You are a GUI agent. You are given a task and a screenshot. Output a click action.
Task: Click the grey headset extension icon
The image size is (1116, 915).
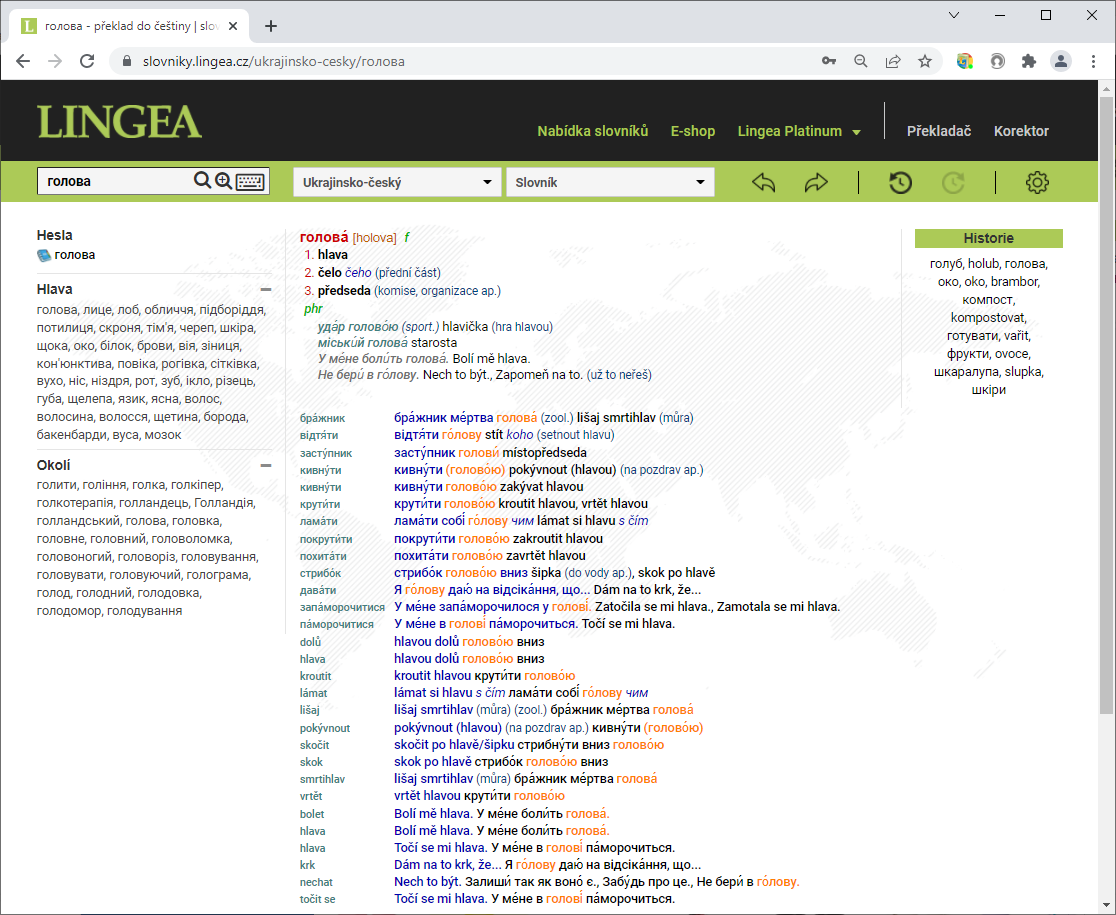click(x=997, y=61)
